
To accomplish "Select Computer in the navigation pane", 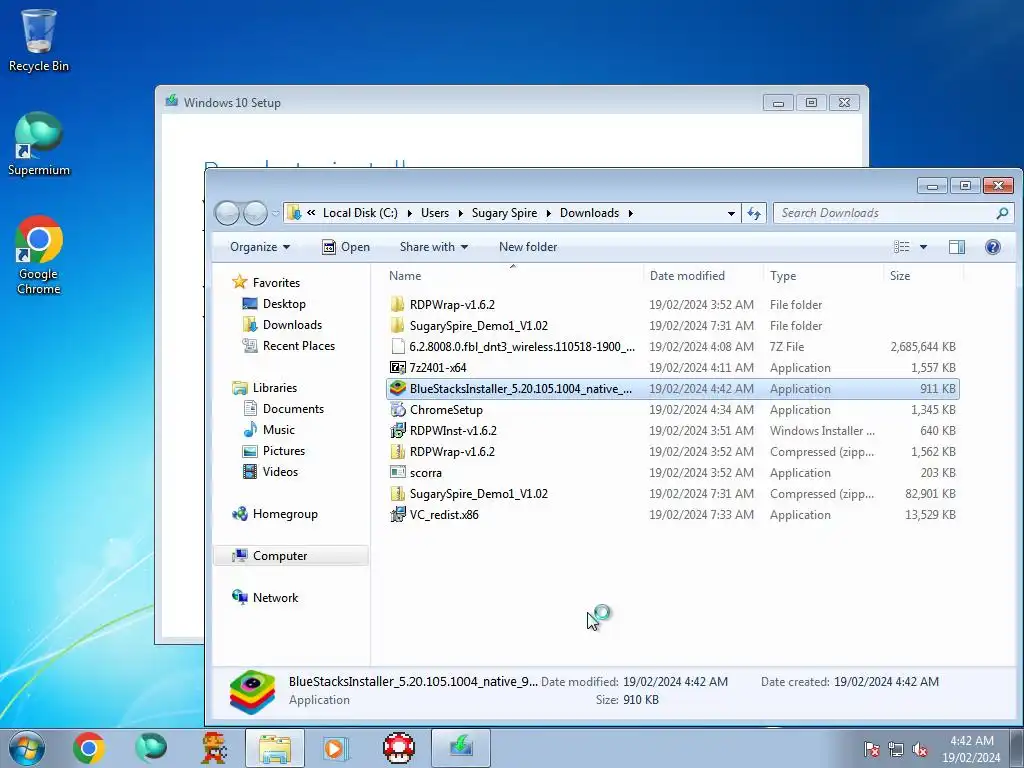I will pos(291,556).
